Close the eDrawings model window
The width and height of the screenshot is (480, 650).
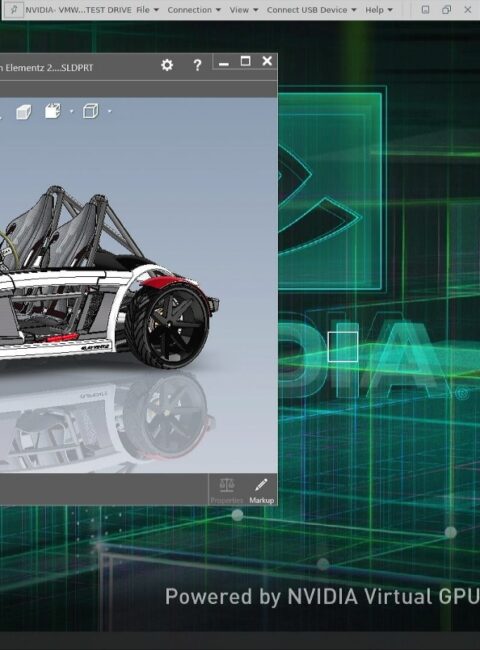click(x=267, y=61)
